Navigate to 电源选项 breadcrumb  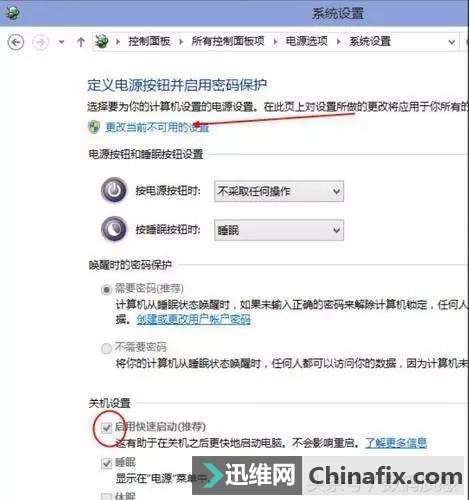pos(307,41)
